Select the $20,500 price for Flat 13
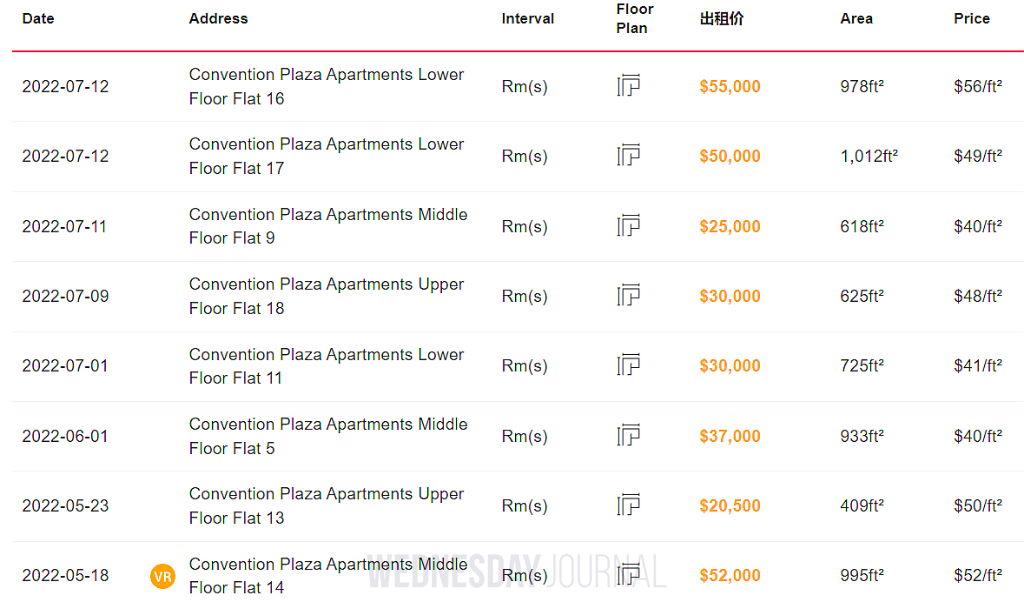Viewport: 1024px width, 602px height. (730, 506)
